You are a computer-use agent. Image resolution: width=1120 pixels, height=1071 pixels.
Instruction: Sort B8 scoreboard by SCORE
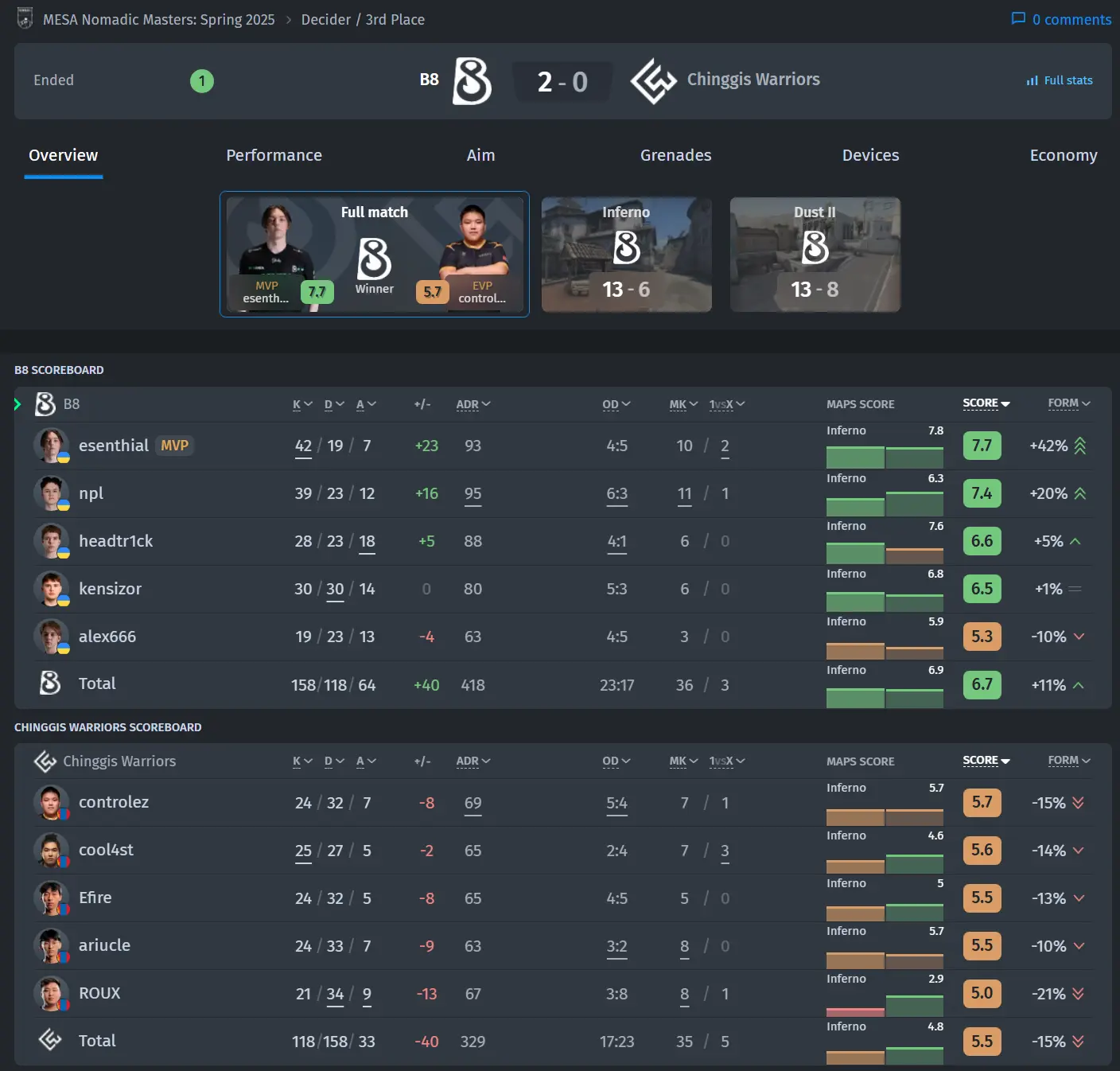pos(986,403)
